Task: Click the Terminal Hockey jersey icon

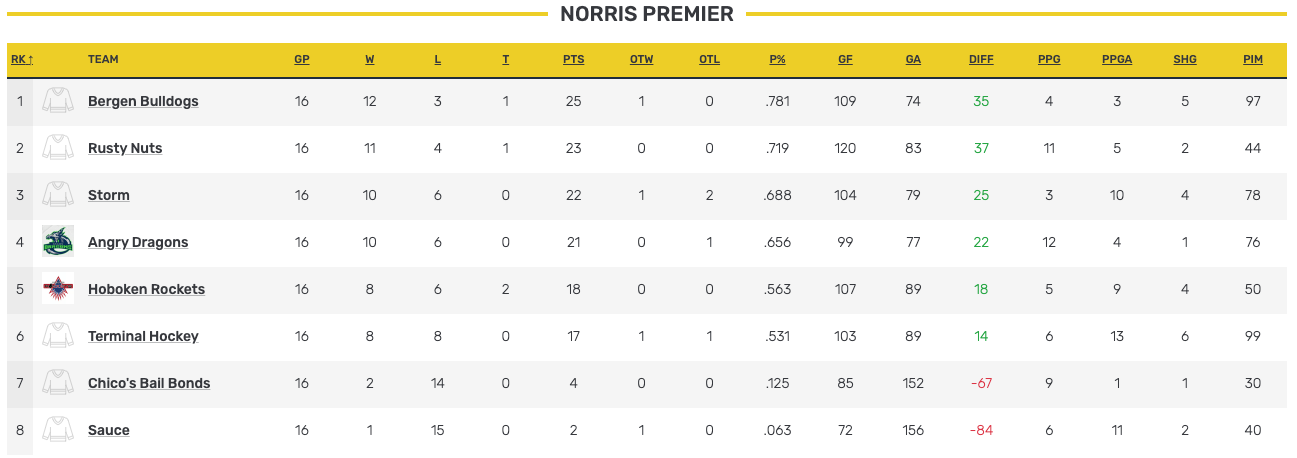Action: (58, 336)
